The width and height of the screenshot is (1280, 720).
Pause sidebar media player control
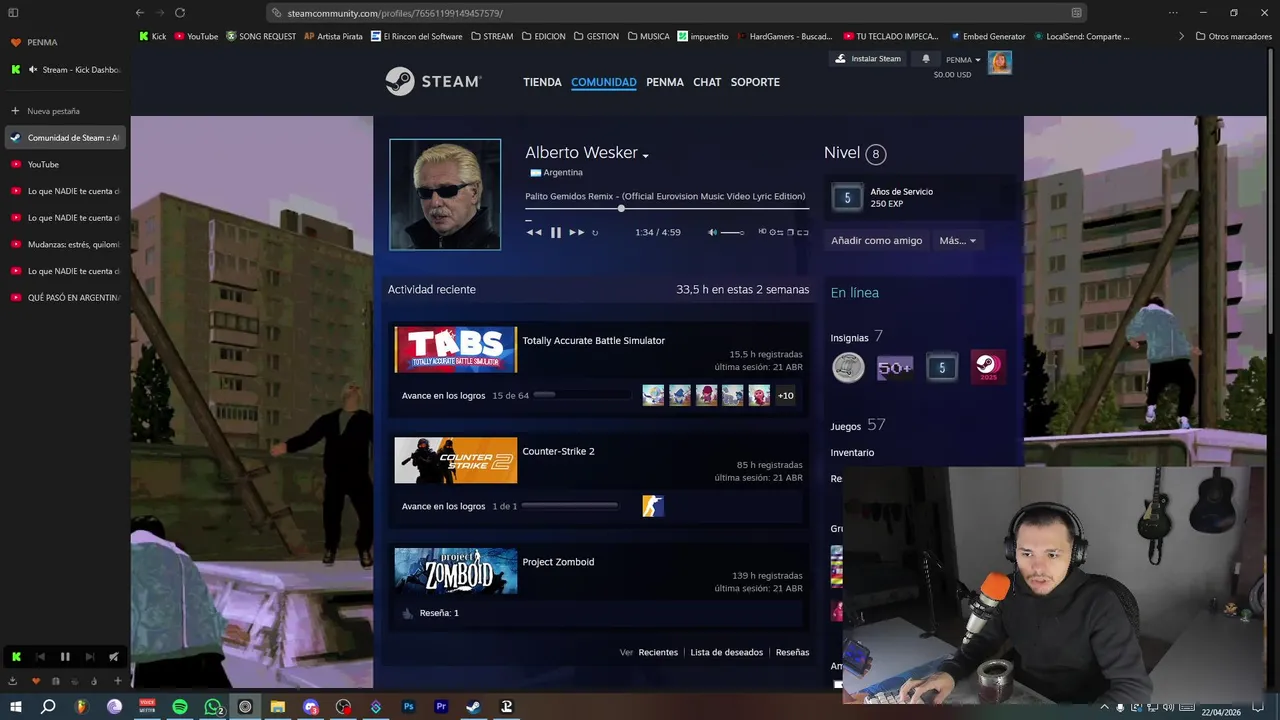click(65, 657)
